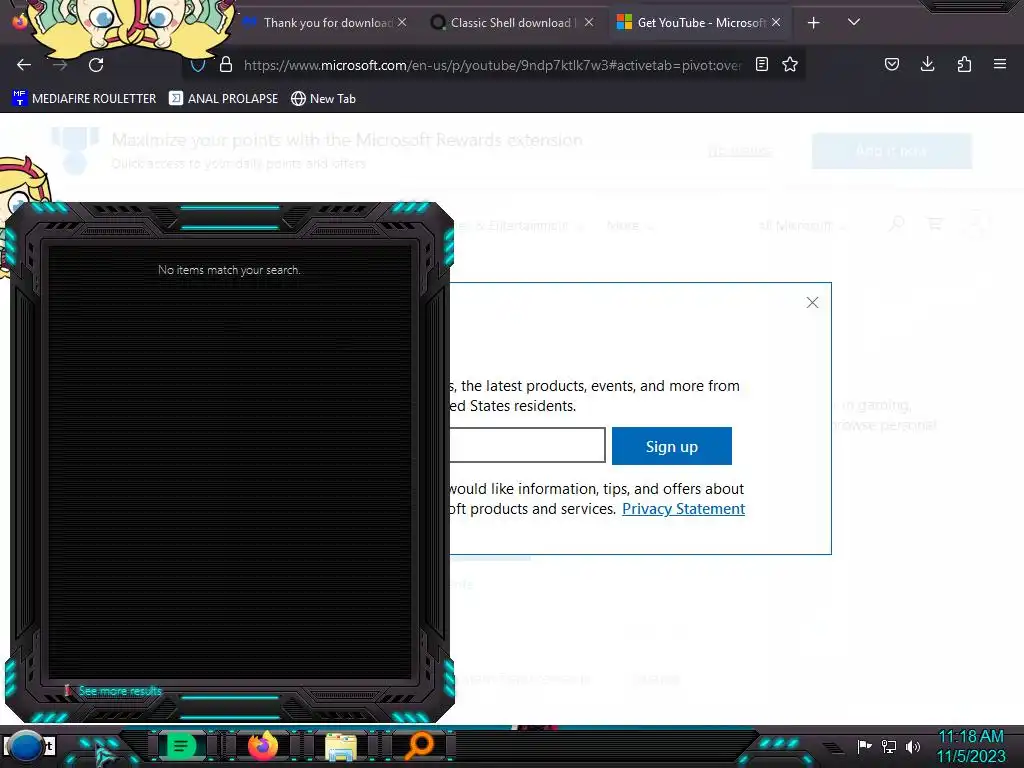
Task: Click 'No items match your search.' text
Action: click(x=229, y=270)
